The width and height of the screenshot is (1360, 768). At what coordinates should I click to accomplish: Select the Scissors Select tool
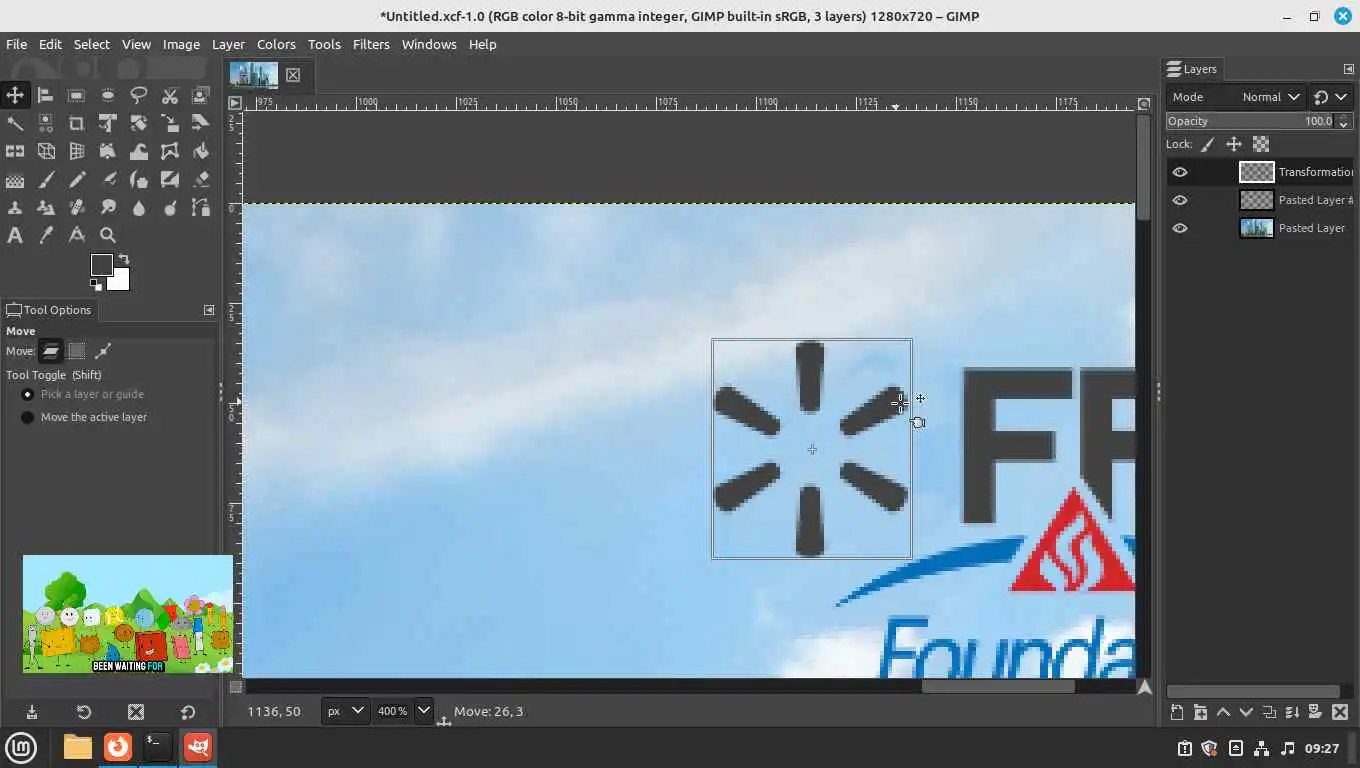pyautogui.click(x=169, y=95)
